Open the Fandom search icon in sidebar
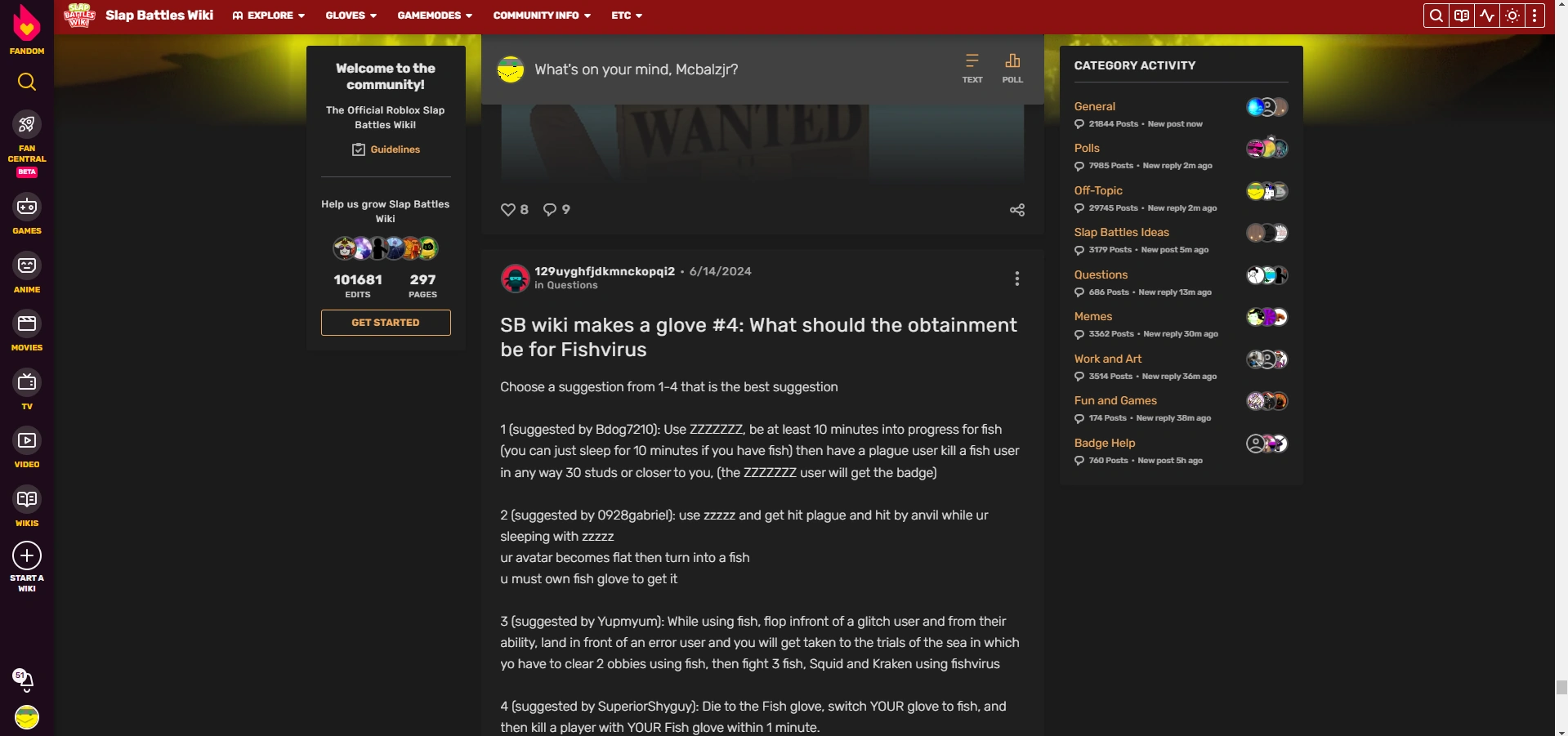Image resolution: width=1568 pixels, height=736 pixels. tap(27, 82)
